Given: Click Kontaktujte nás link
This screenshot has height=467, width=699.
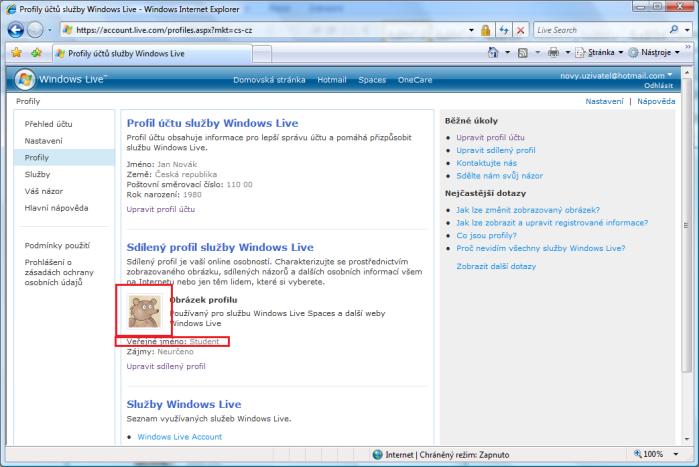Looking at the screenshot, I should pos(486,163).
